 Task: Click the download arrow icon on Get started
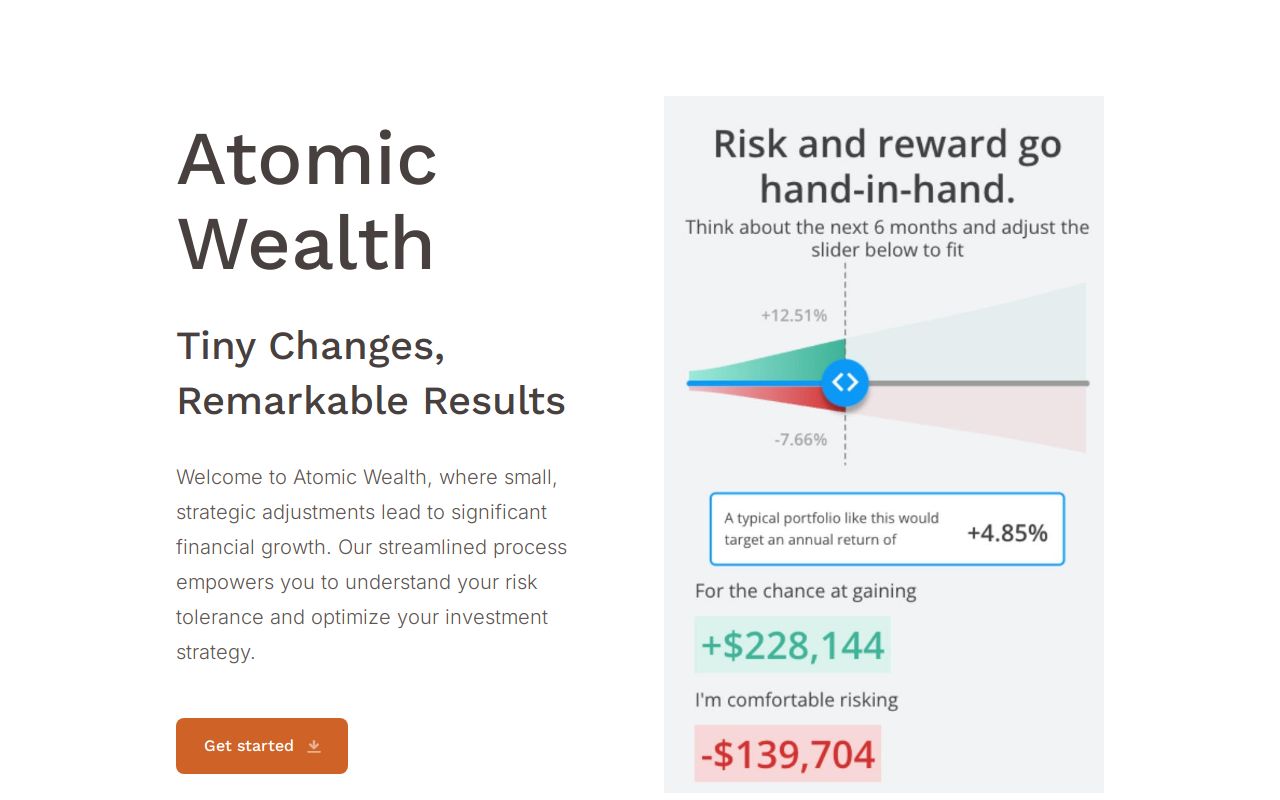[x=314, y=746]
